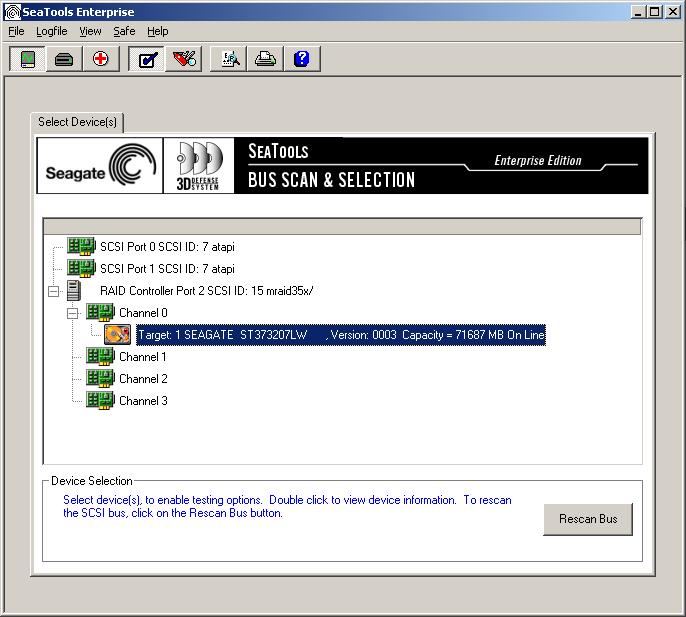Select SCSI Port 1 atapi entry
This screenshot has width=686, height=617.
pos(167,269)
